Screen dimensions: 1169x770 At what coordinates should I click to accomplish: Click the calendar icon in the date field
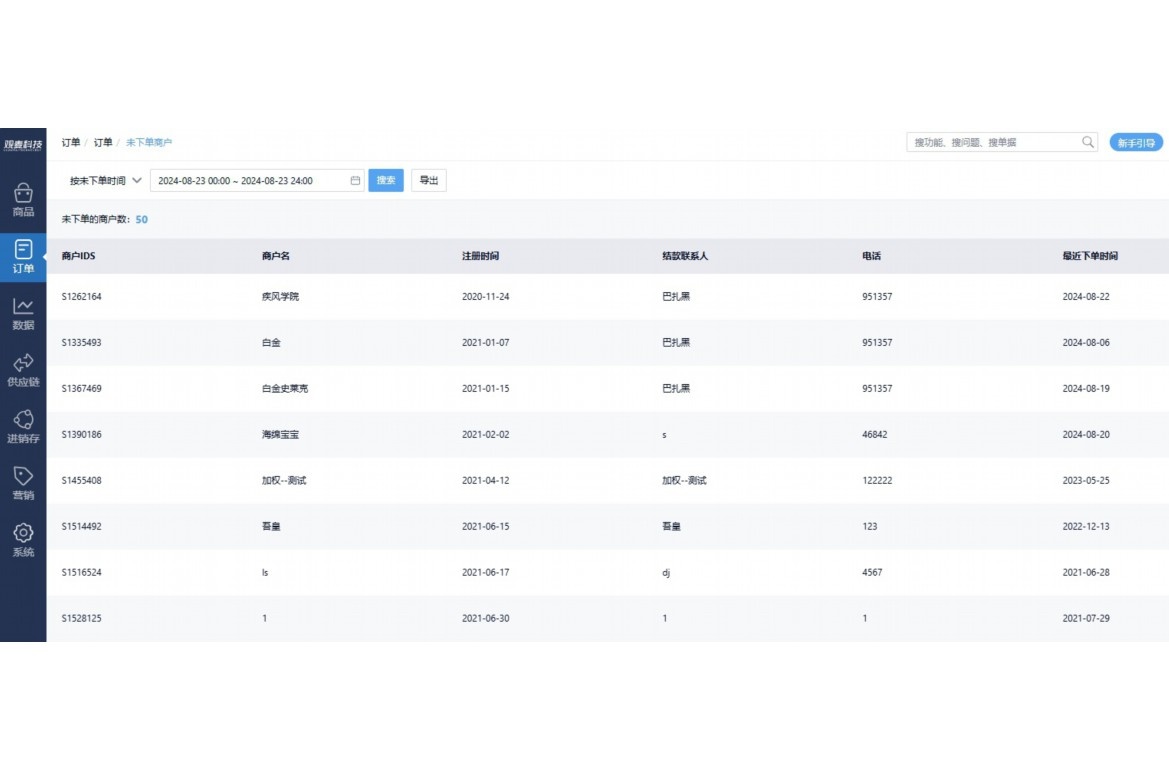point(355,180)
